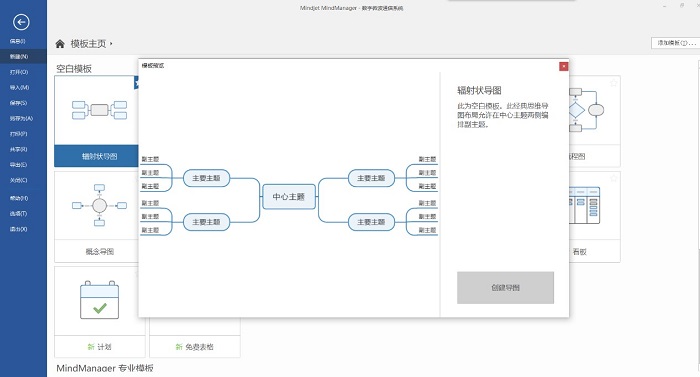Screen dimensions: 700x377
Task: Open 帮助(H) in the sidebar
Action: 19,198
